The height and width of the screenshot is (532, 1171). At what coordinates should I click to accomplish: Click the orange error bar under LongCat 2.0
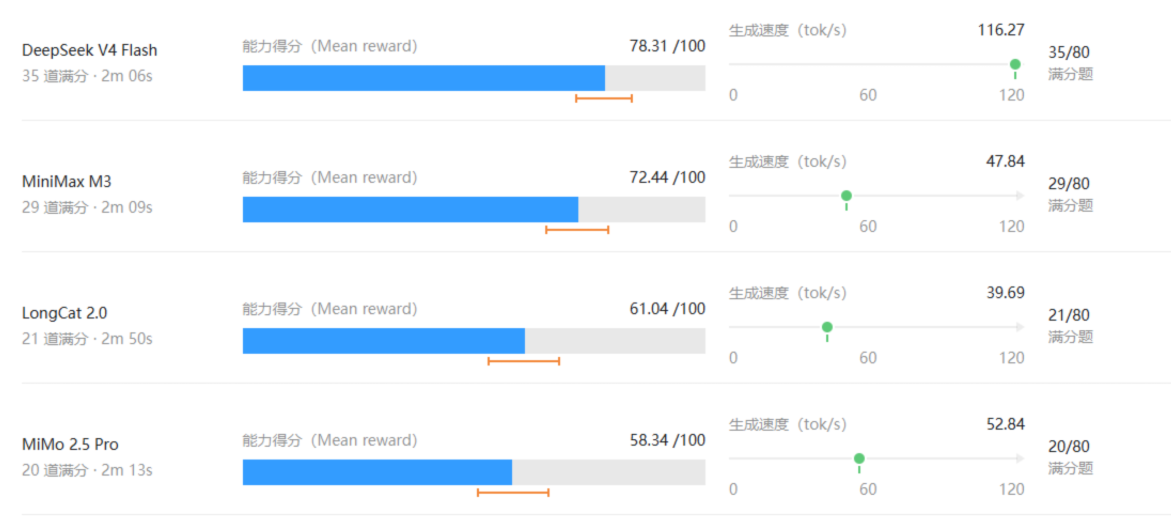(524, 362)
